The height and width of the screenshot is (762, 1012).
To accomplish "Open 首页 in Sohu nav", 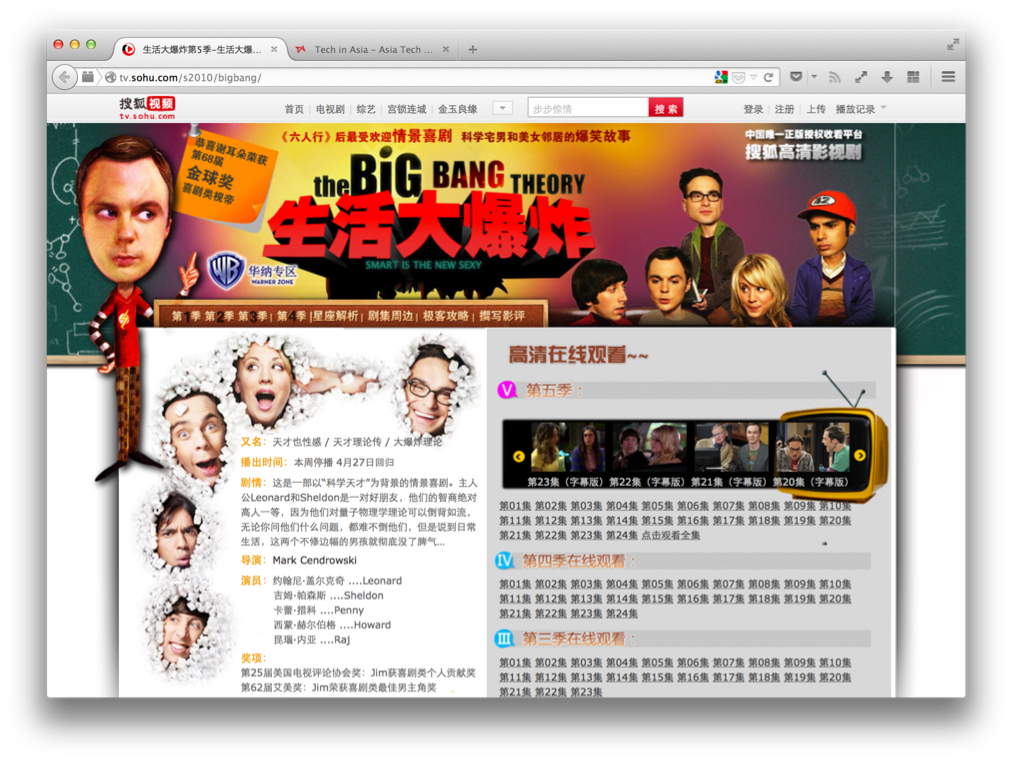I will click(x=294, y=109).
